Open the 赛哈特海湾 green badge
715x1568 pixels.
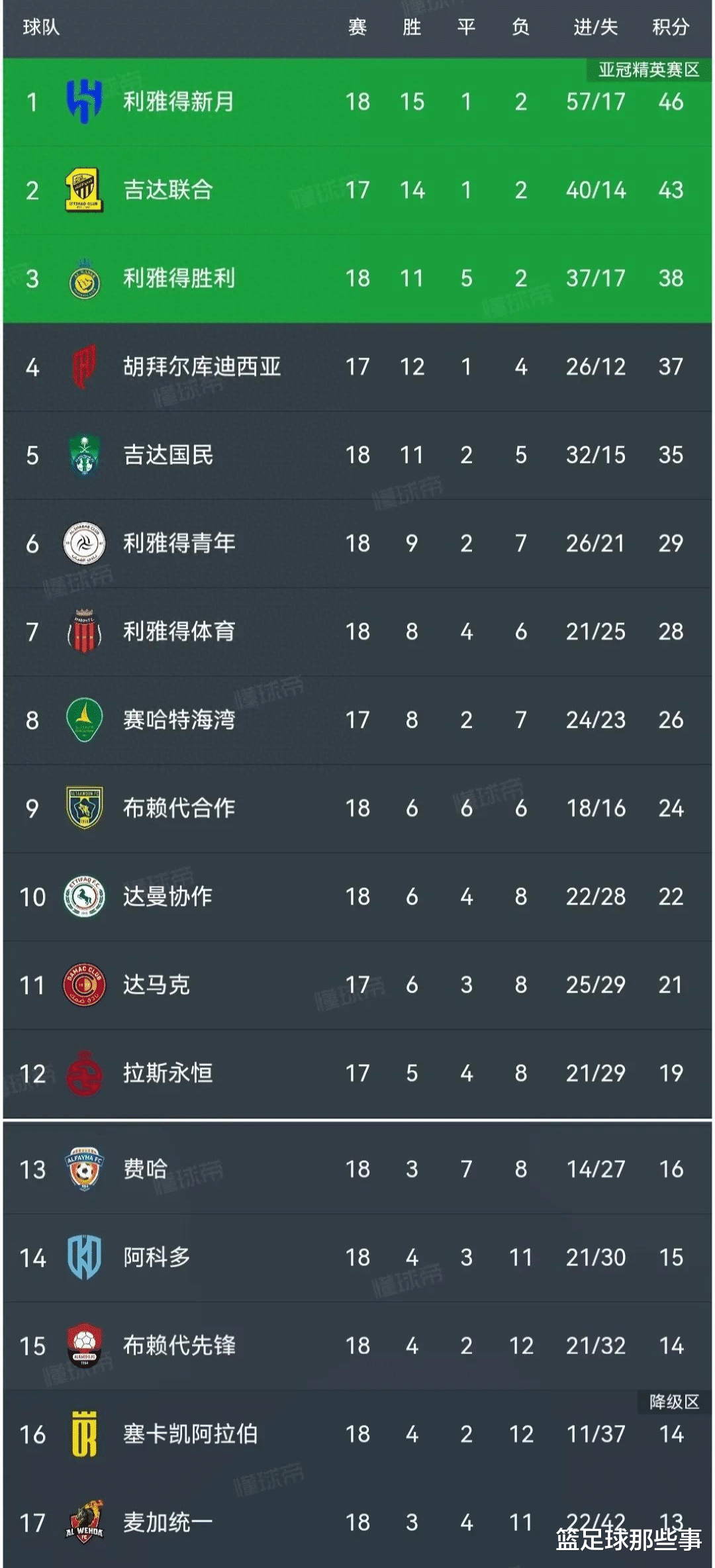point(84,720)
